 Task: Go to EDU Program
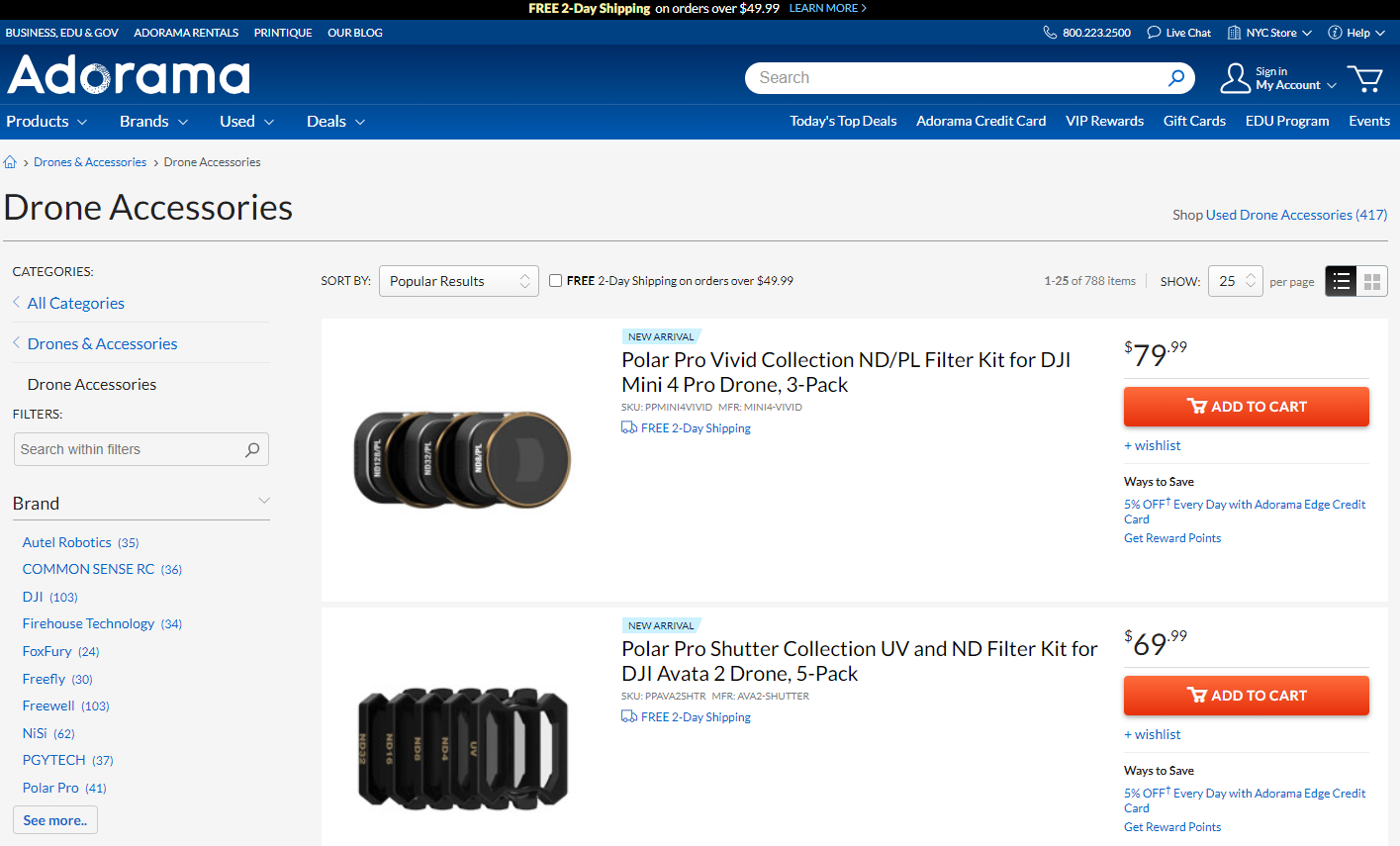pyautogui.click(x=1287, y=121)
